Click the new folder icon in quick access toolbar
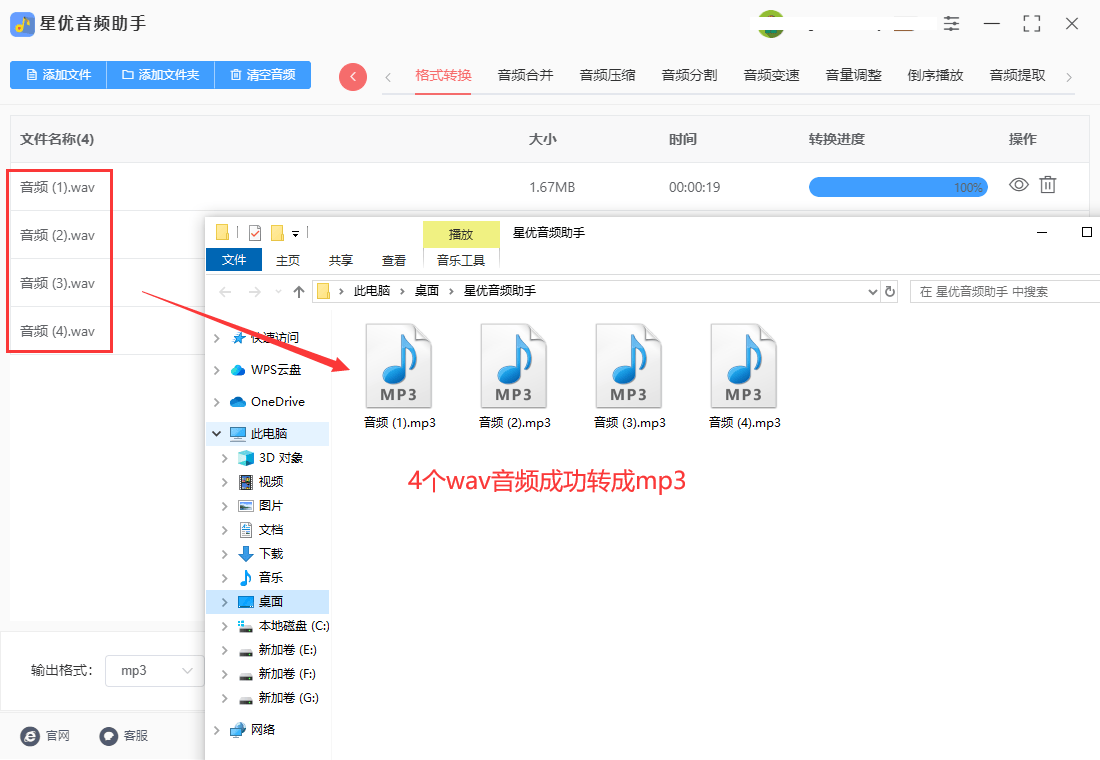 (x=277, y=232)
